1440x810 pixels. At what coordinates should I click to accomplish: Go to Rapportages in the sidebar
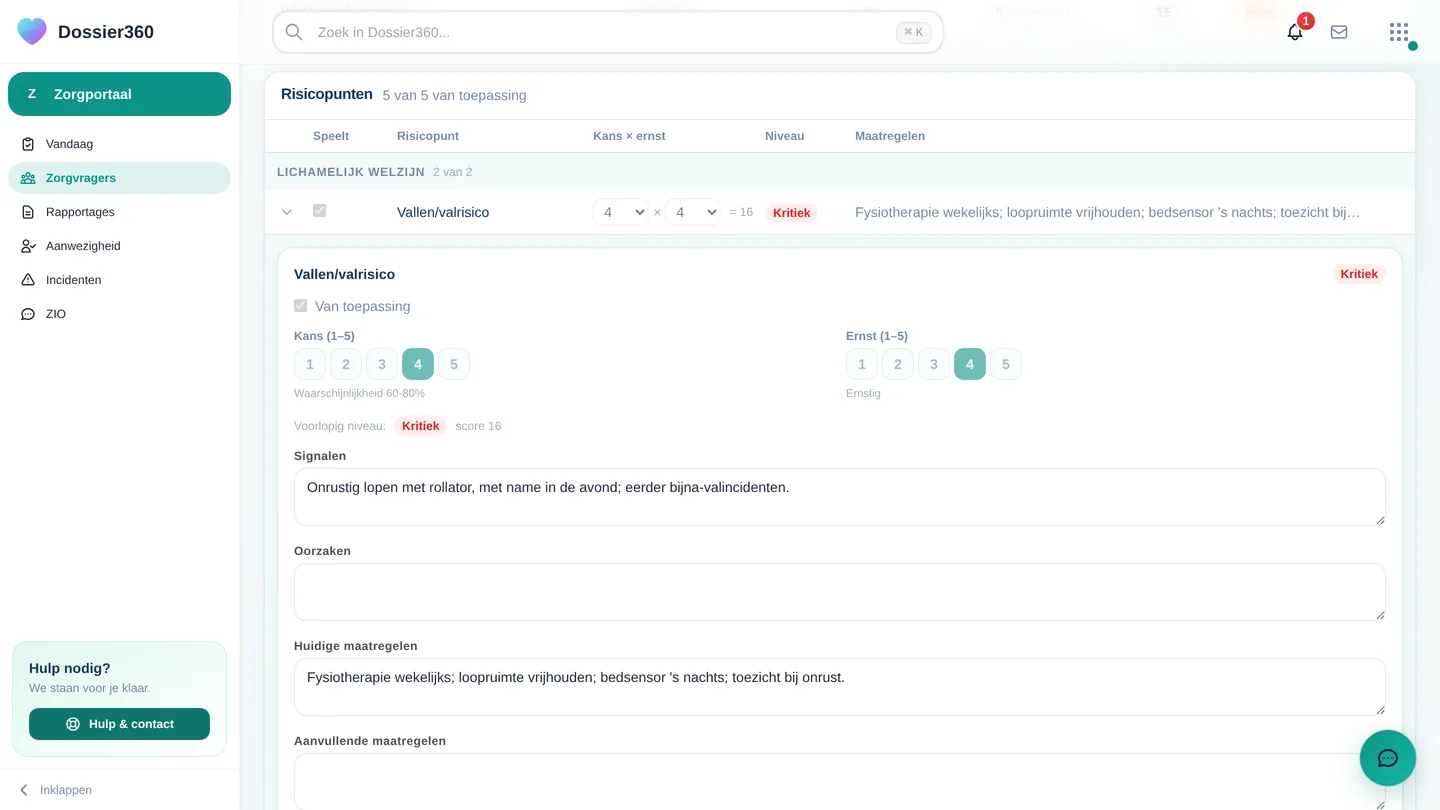pyautogui.click(x=119, y=212)
